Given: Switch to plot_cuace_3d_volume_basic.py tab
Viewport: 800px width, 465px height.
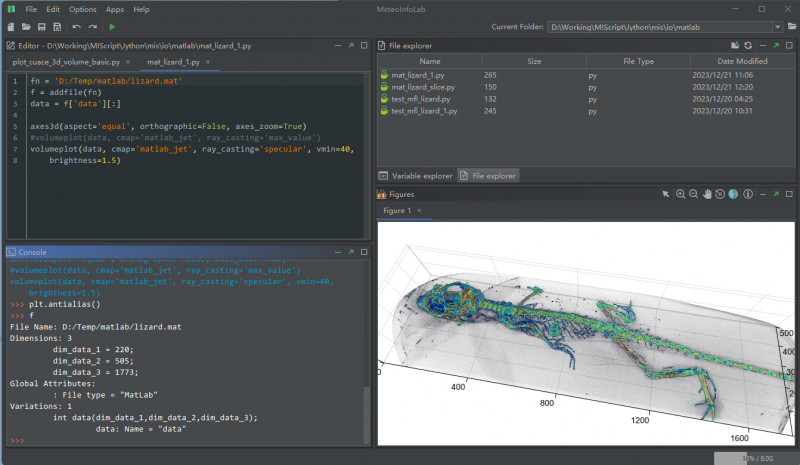Looking at the screenshot, I should pyautogui.click(x=66, y=62).
